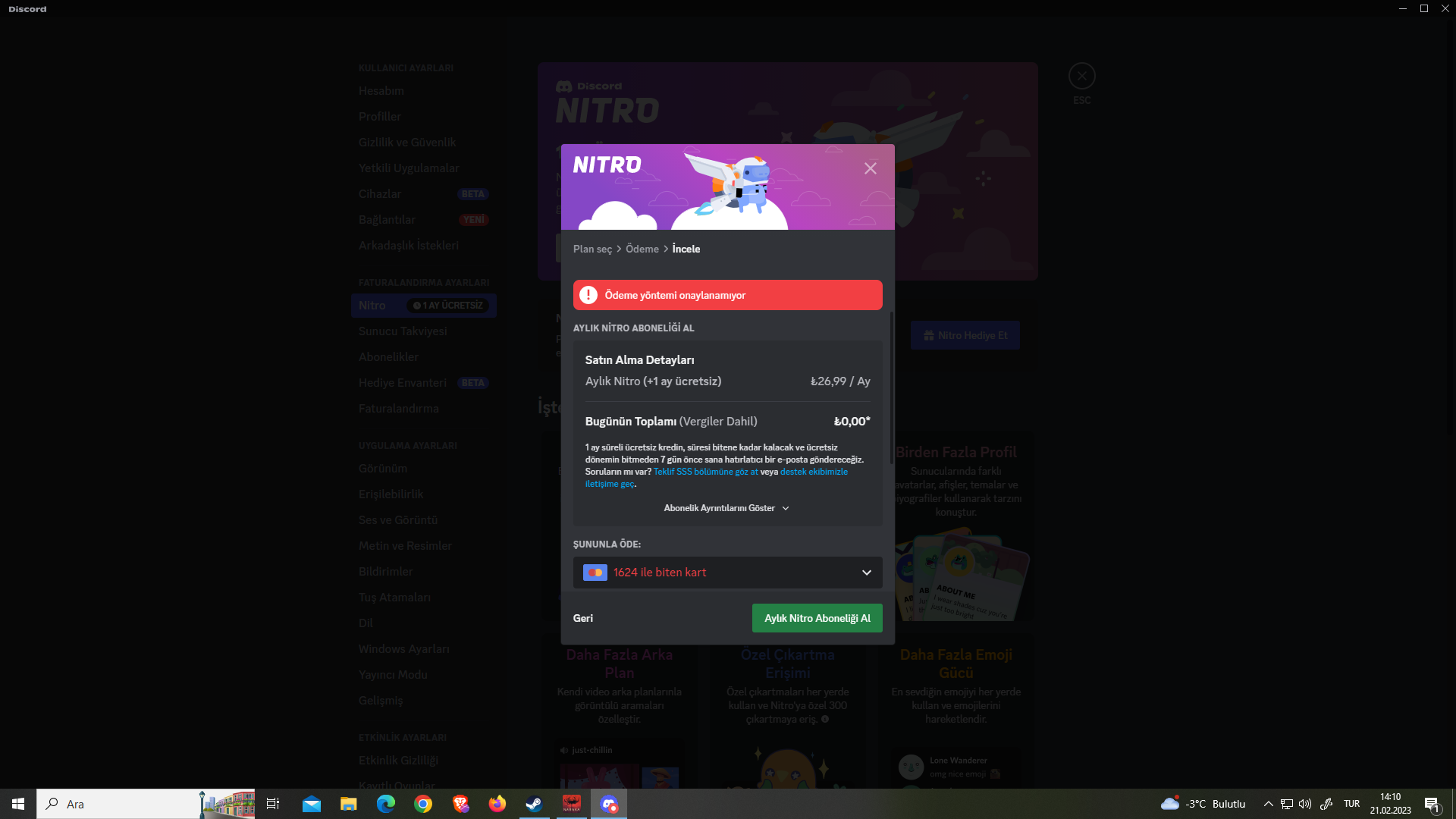The height and width of the screenshot is (819, 1456).
Task: Click Aylık Nitro Aboneliği Al button
Action: pyautogui.click(x=817, y=618)
